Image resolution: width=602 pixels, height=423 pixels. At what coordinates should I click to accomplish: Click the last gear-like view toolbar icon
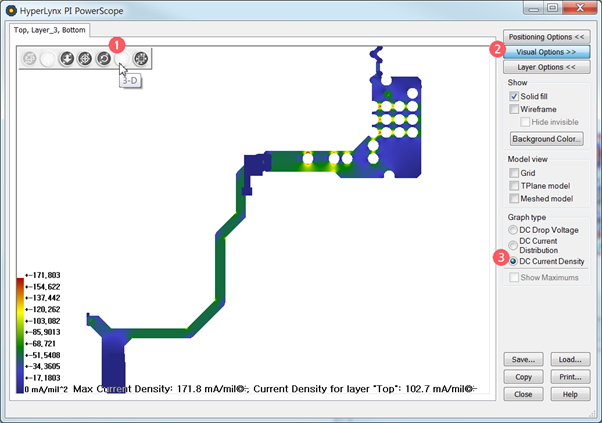point(141,59)
